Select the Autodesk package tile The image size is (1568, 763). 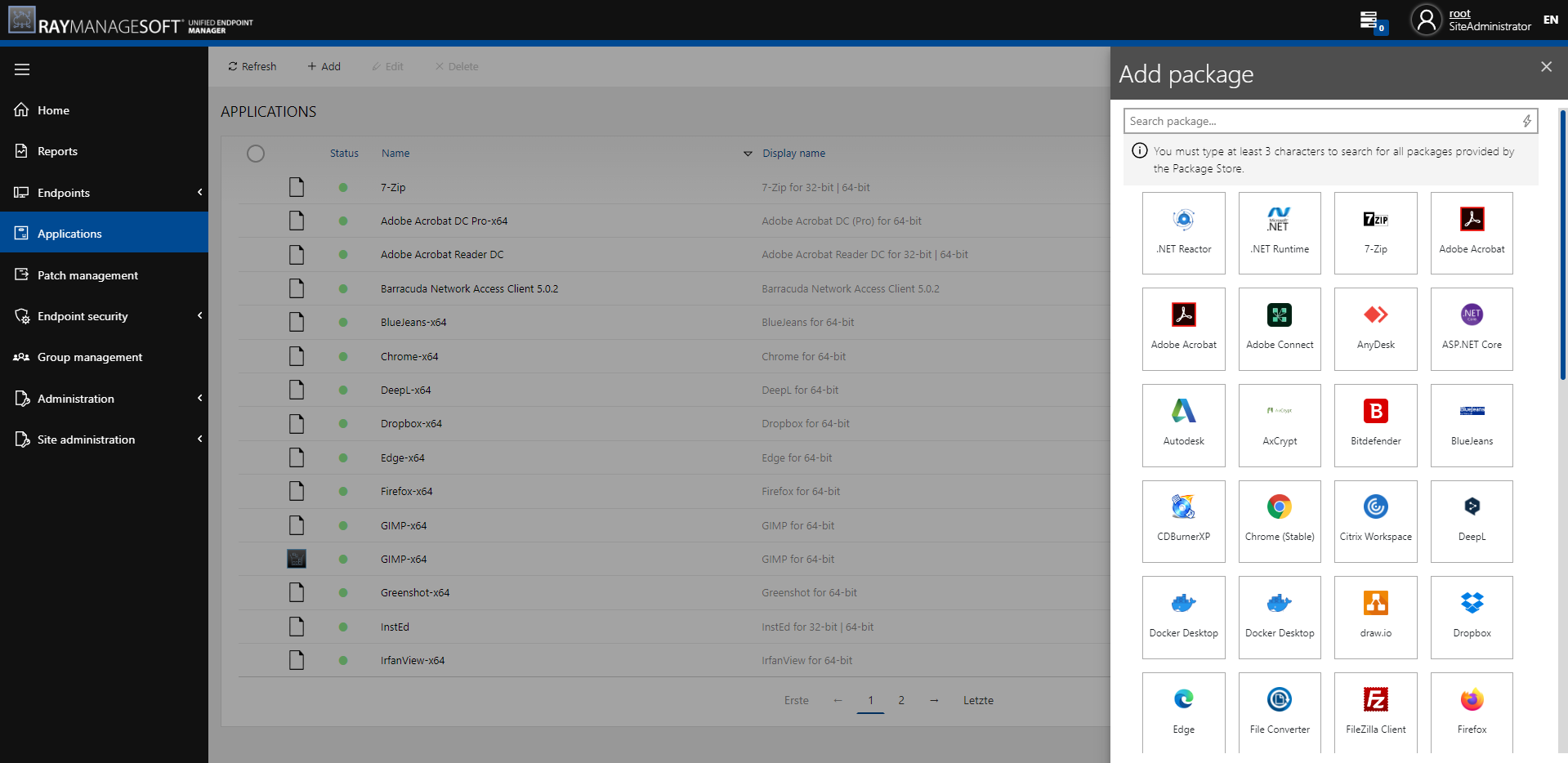[x=1183, y=426]
